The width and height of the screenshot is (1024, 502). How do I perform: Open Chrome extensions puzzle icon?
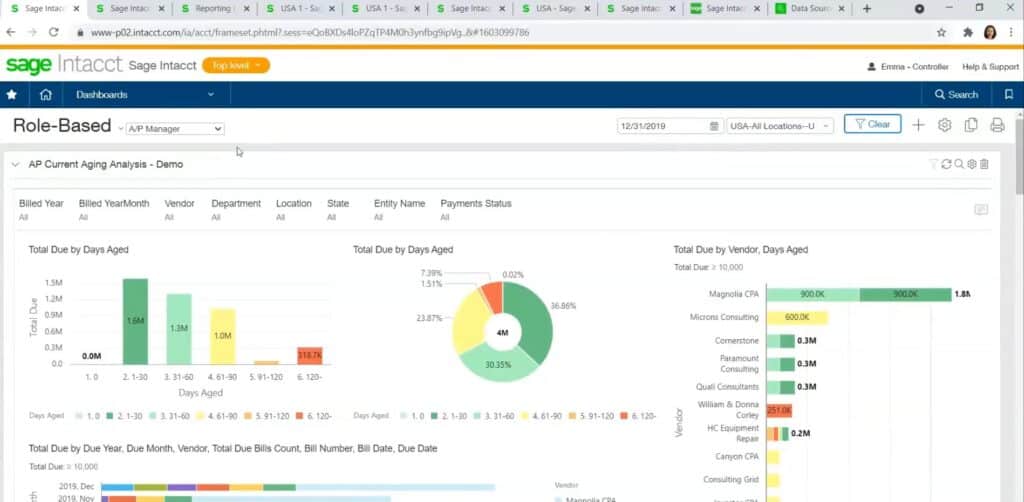968,32
